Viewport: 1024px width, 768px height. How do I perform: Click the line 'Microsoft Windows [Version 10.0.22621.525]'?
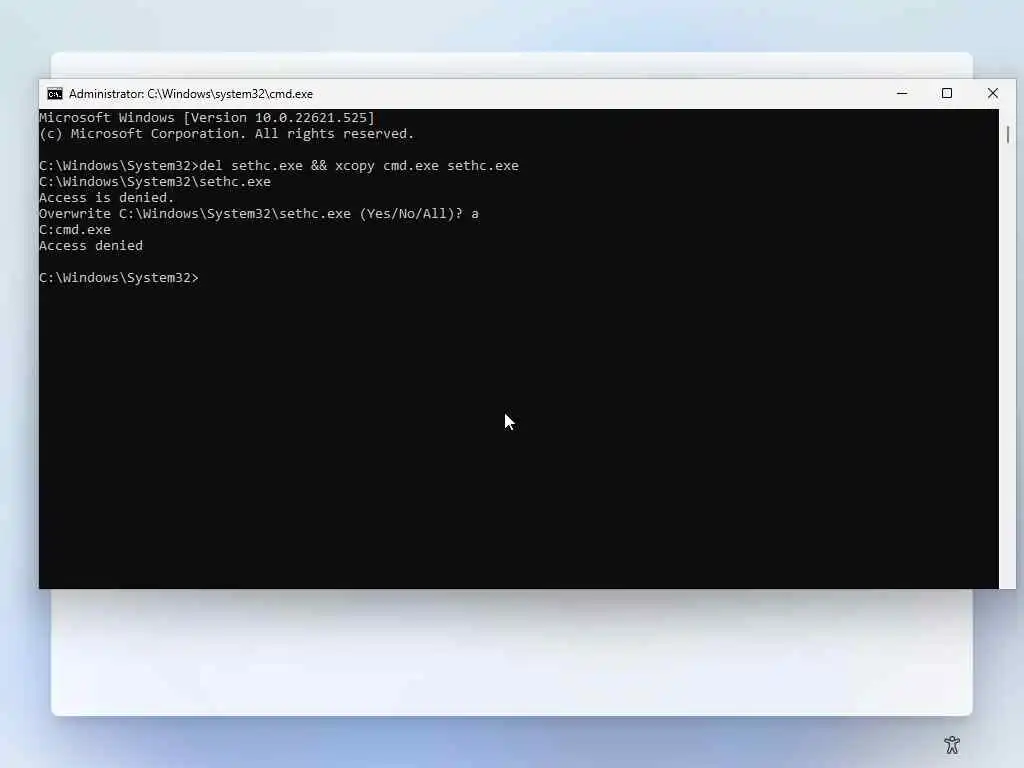coord(207,118)
